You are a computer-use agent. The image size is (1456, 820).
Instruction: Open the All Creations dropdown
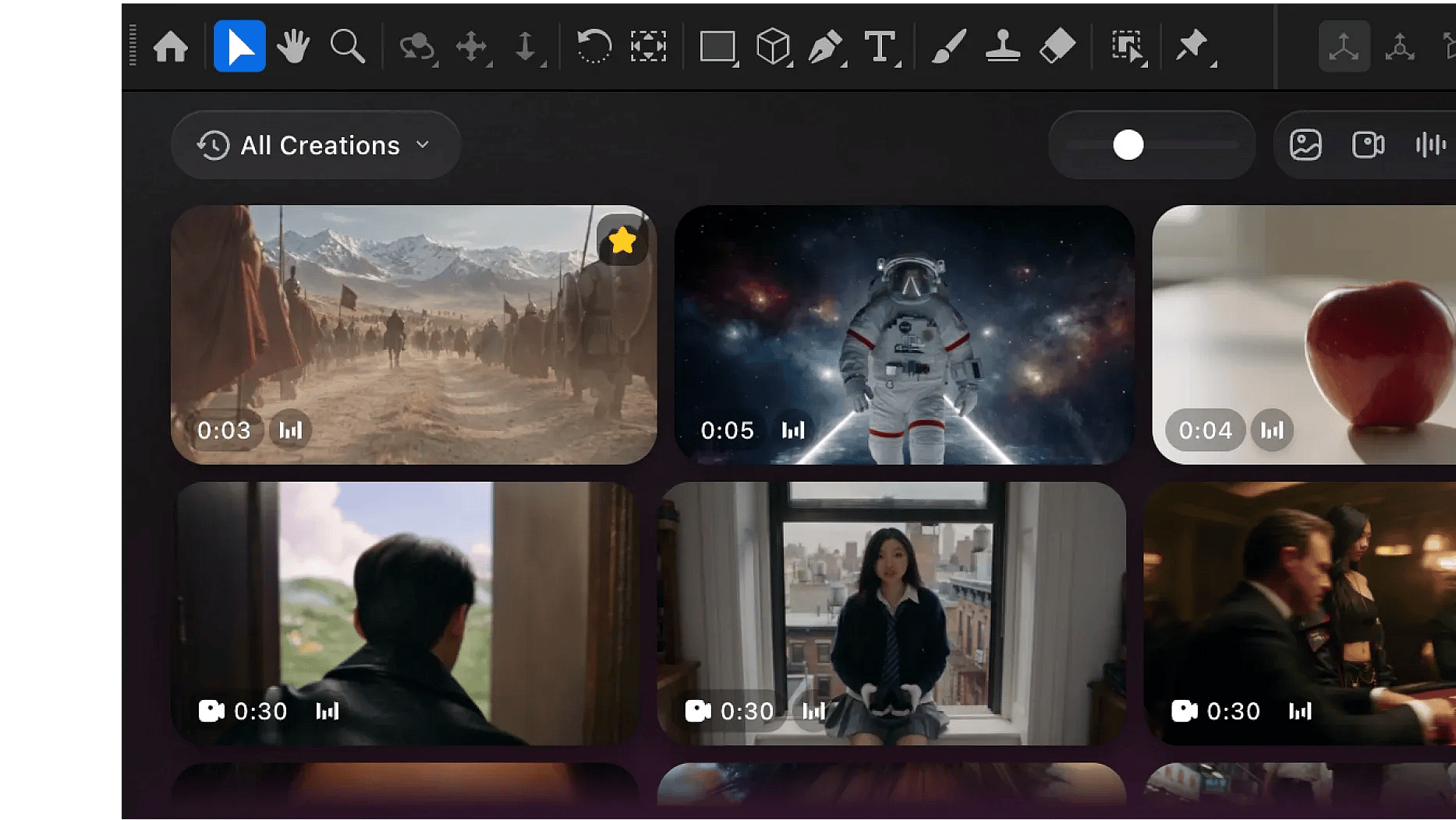[315, 145]
